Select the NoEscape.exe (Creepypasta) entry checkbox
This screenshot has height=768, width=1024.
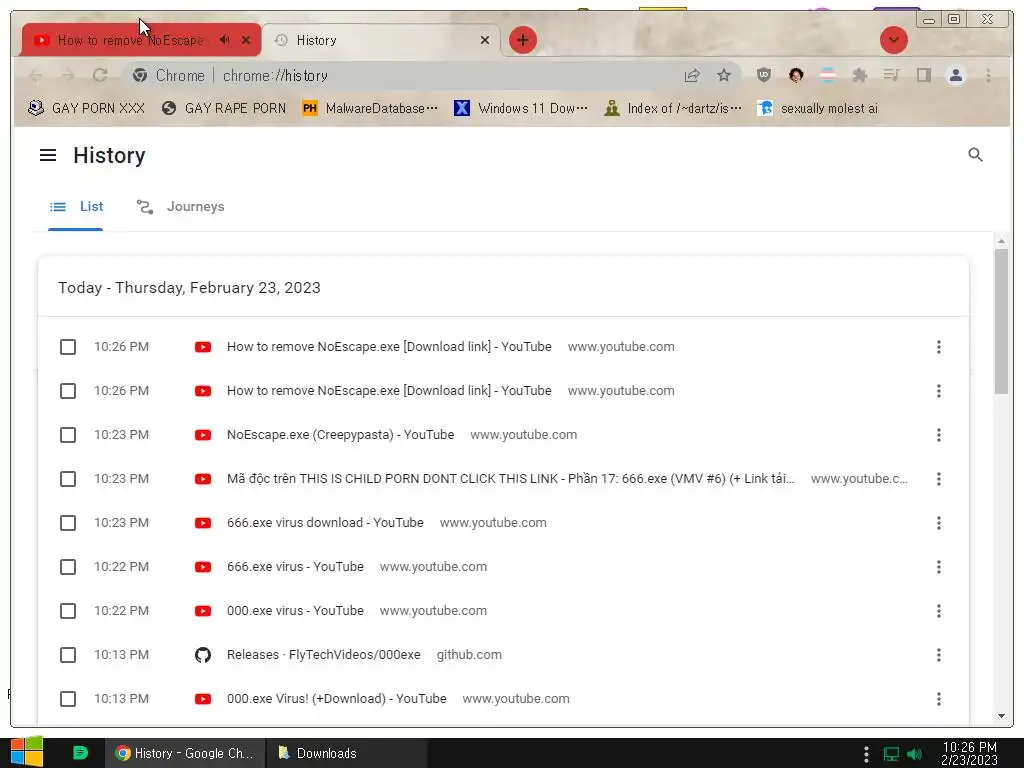[68, 435]
